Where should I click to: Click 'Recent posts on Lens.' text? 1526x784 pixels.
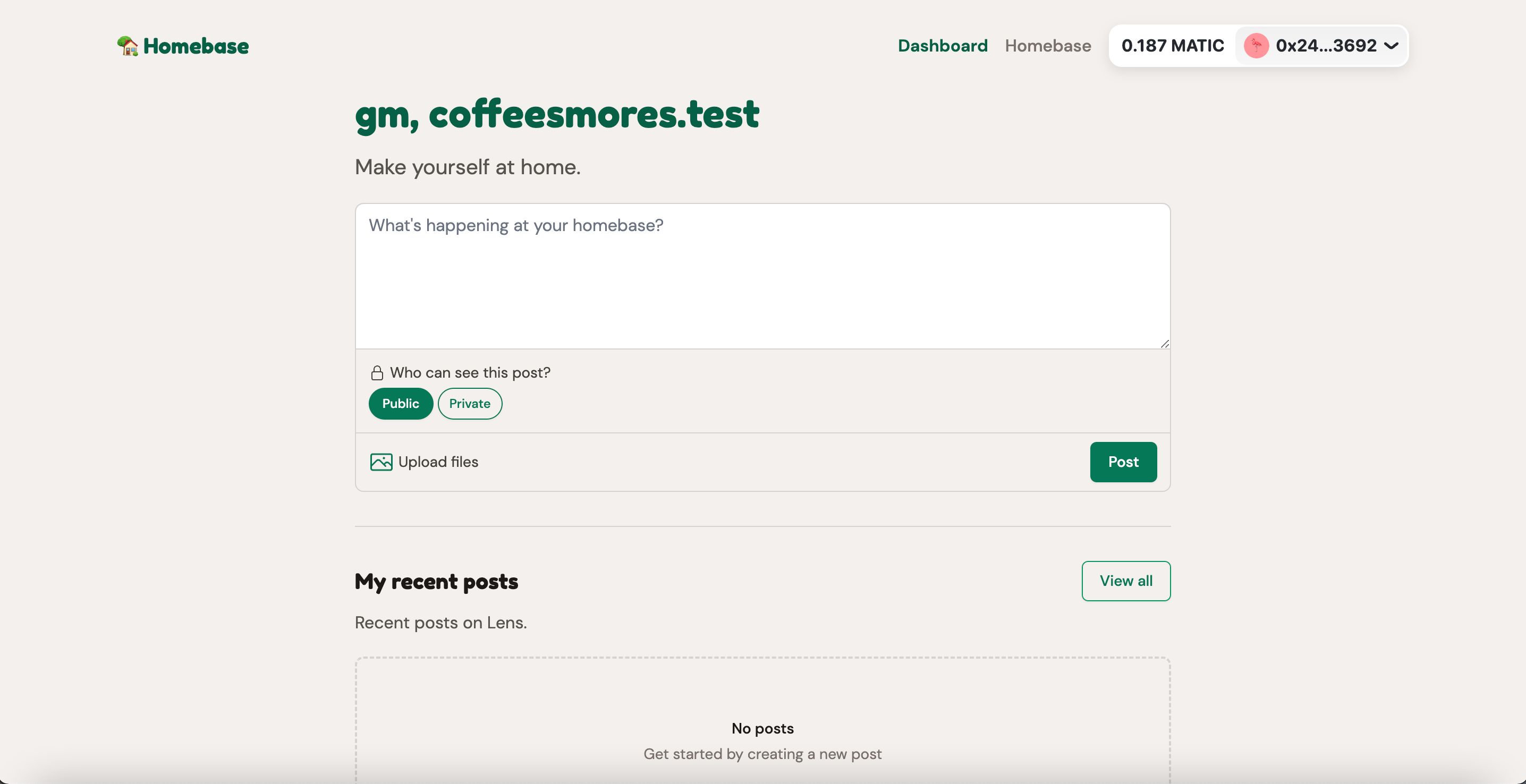440,623
